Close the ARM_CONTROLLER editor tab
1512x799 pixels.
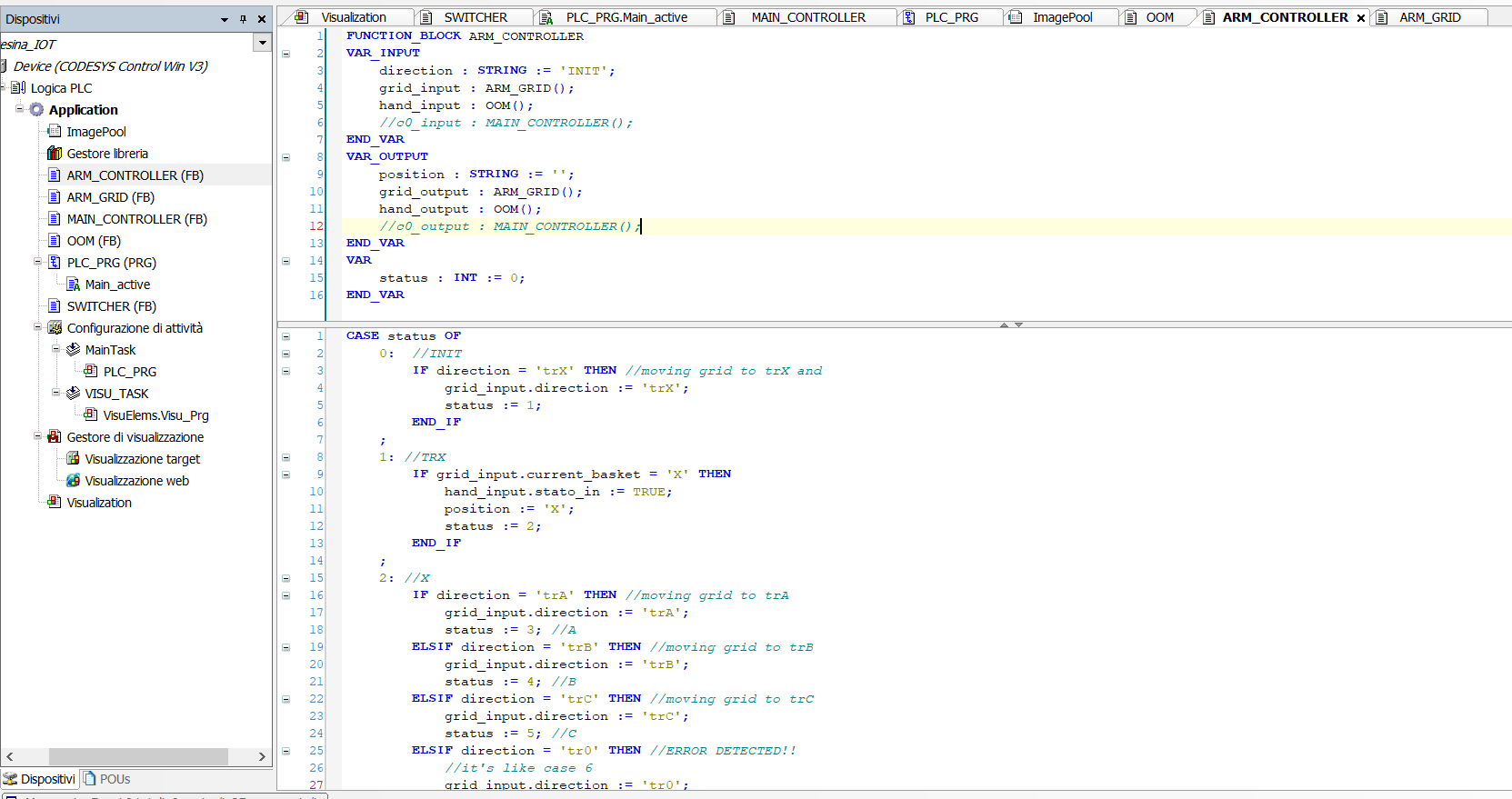coord(1361,18)
